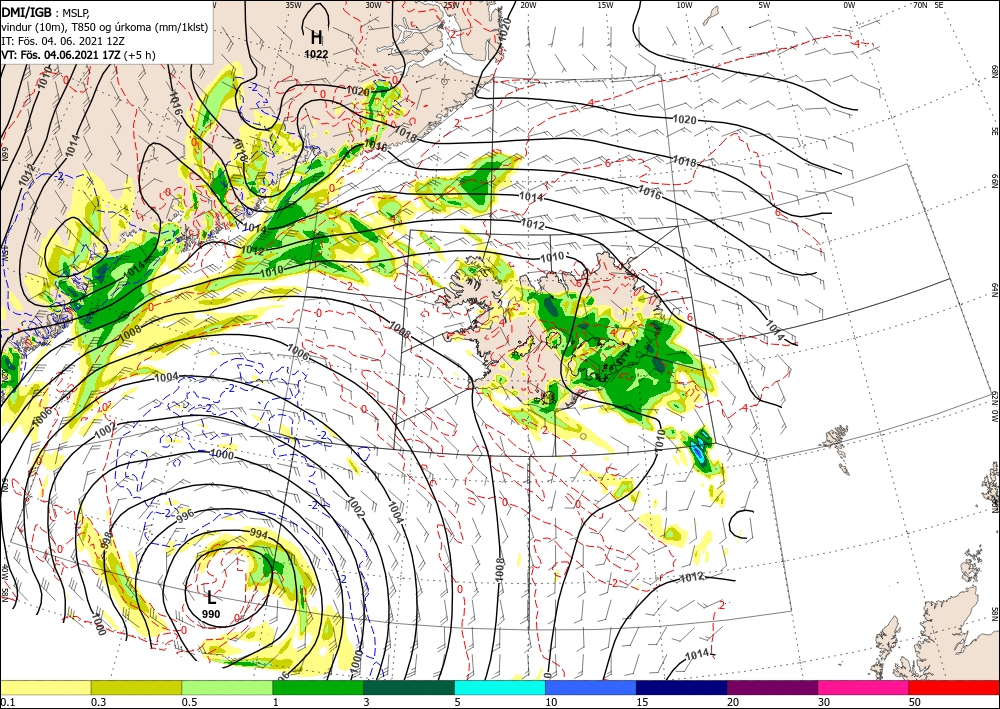Select the '10W' longitude label
The width and height of the screenshot is (1000, 709).
click(684, 5)
